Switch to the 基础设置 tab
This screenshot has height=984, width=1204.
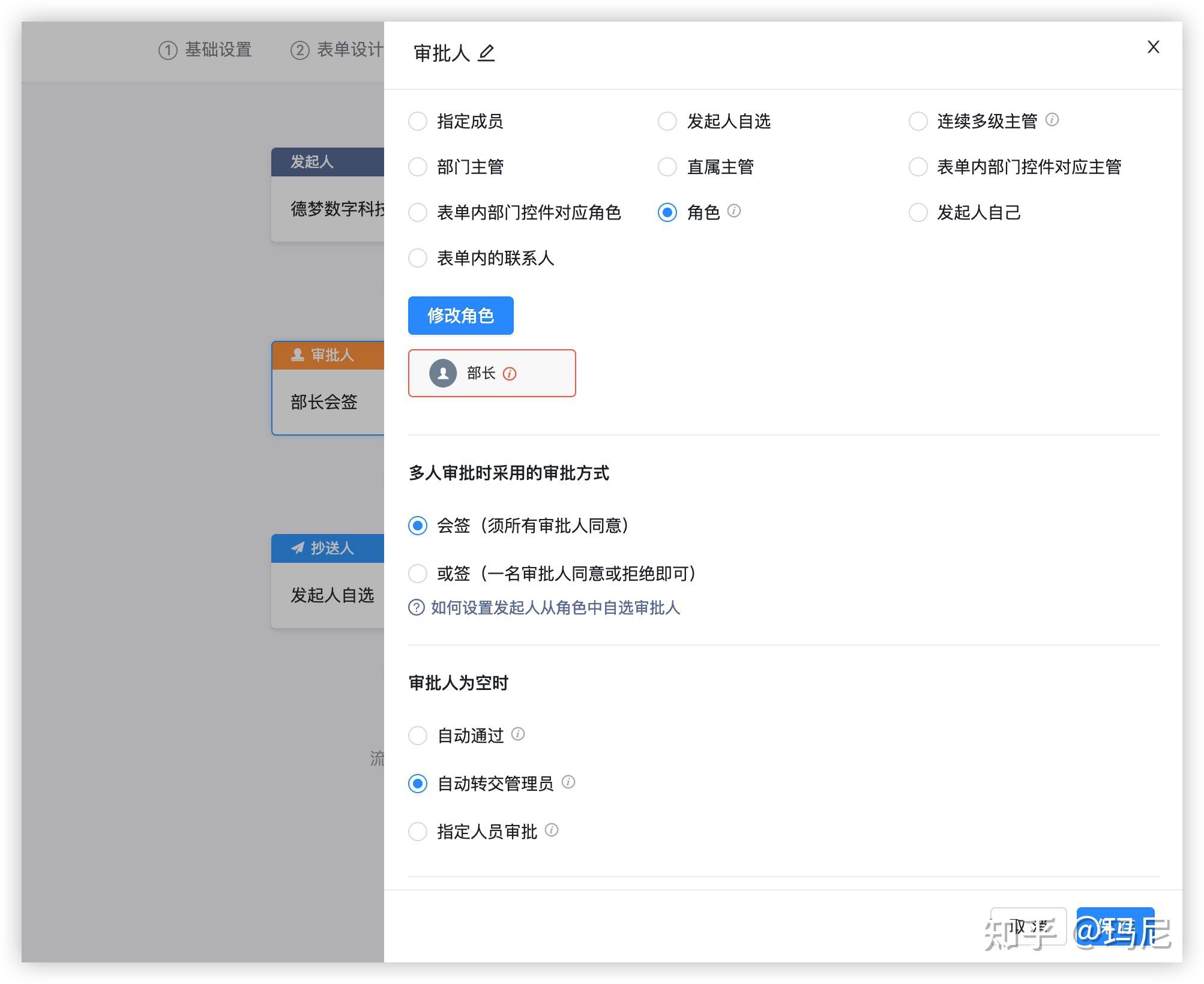tap(206, 50)
